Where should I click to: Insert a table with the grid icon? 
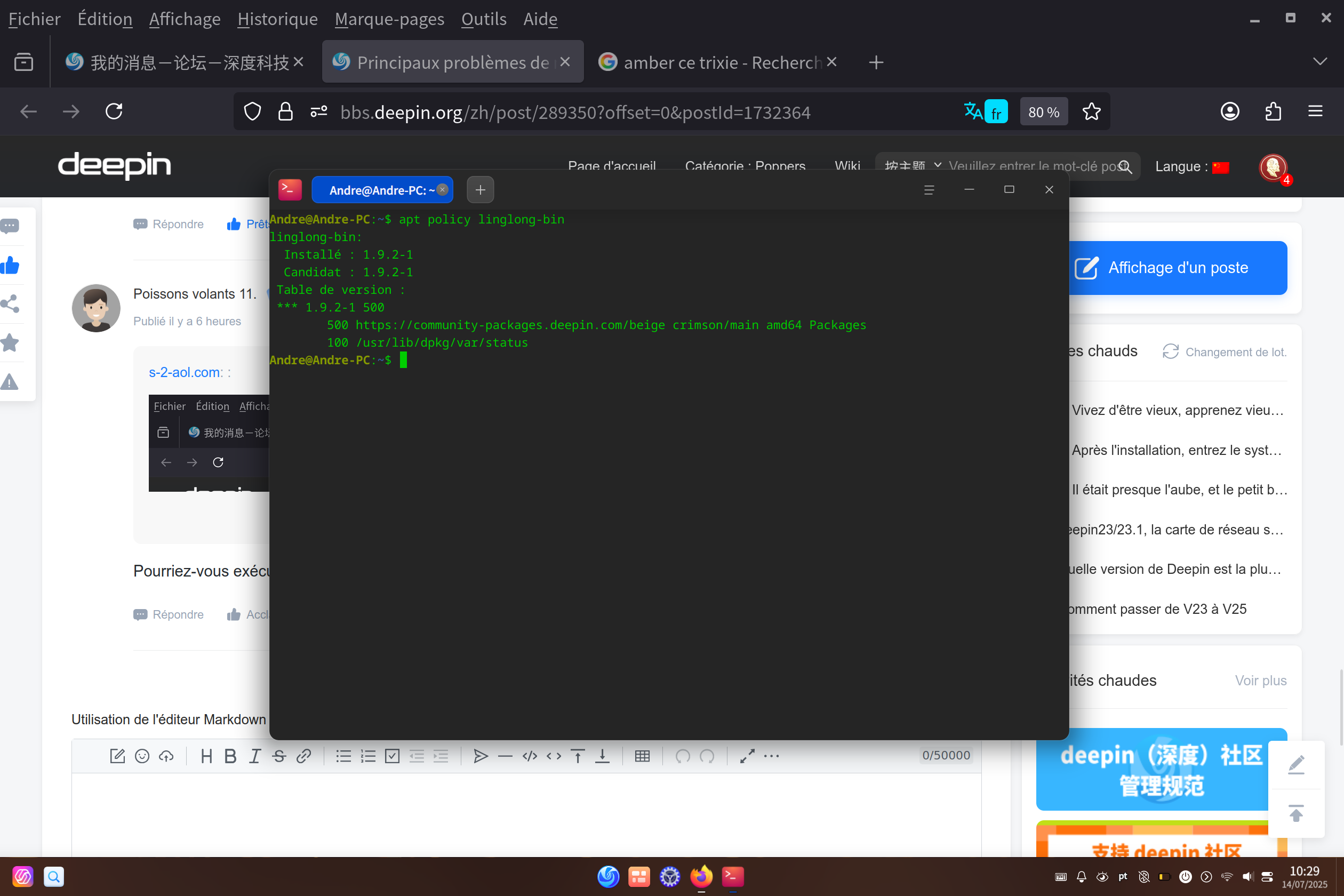click(642, 756)
